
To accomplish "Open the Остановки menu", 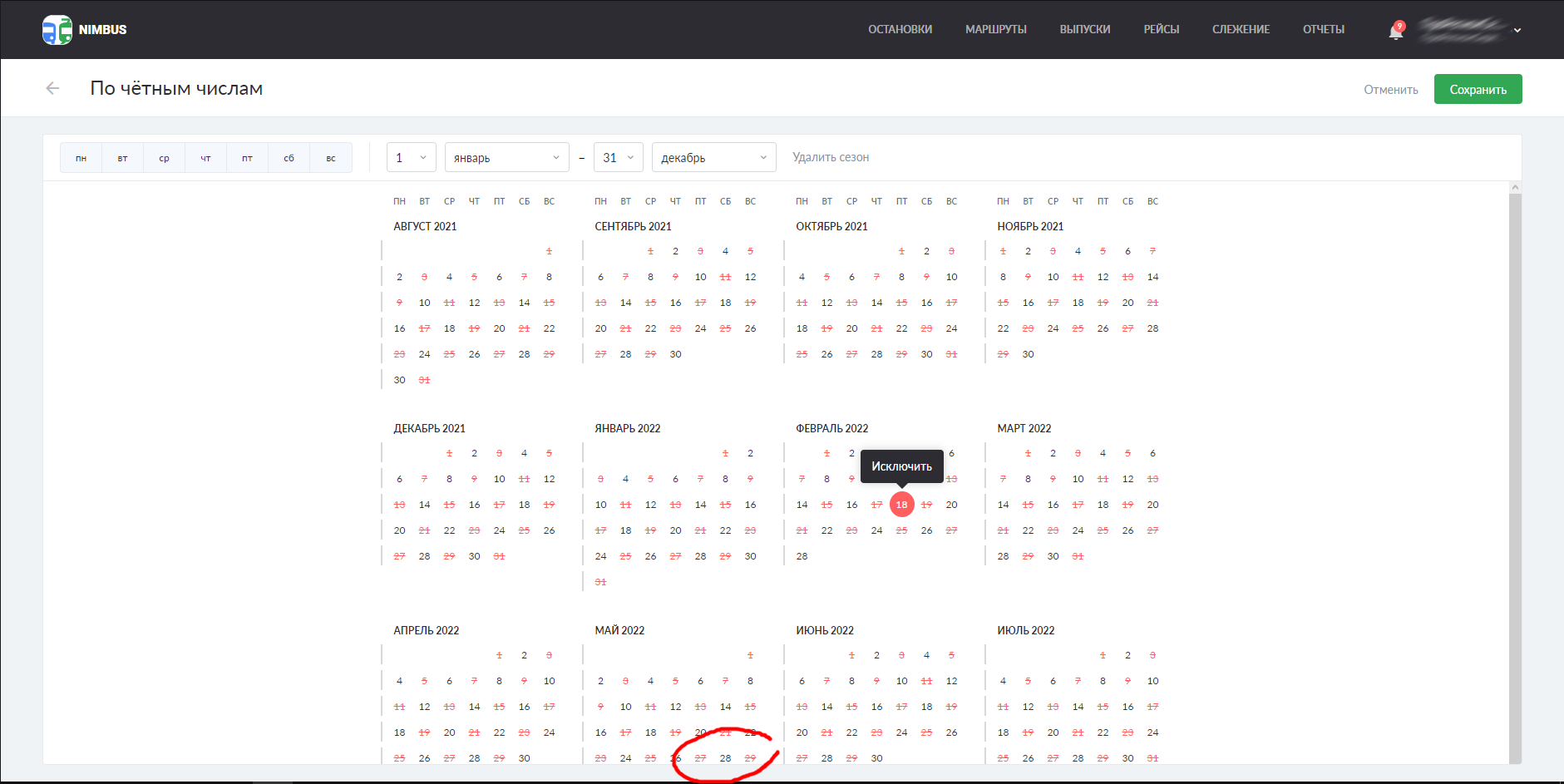I will coord(900,30).
